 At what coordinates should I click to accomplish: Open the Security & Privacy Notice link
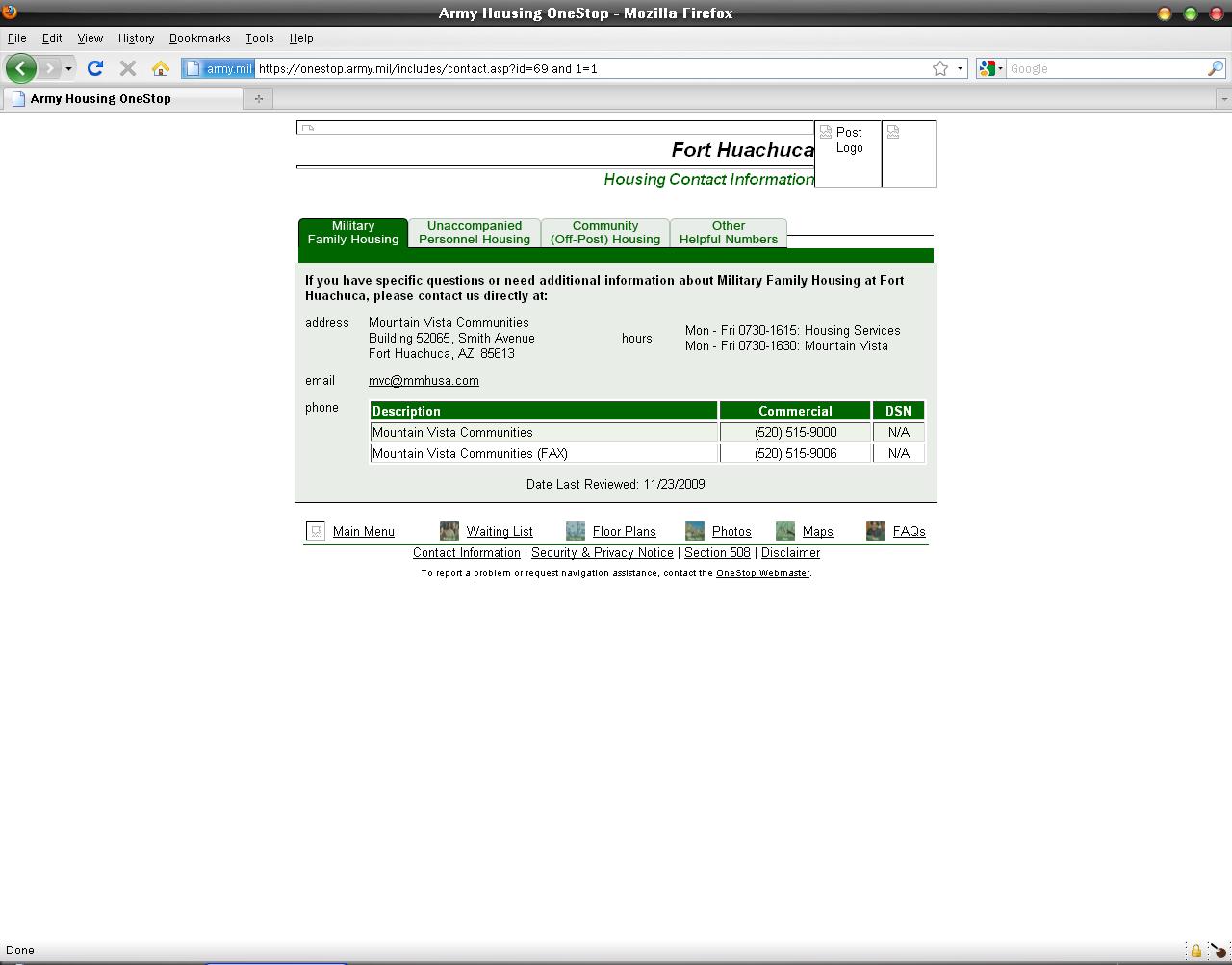pyautogui.click(x=603, y=553)
